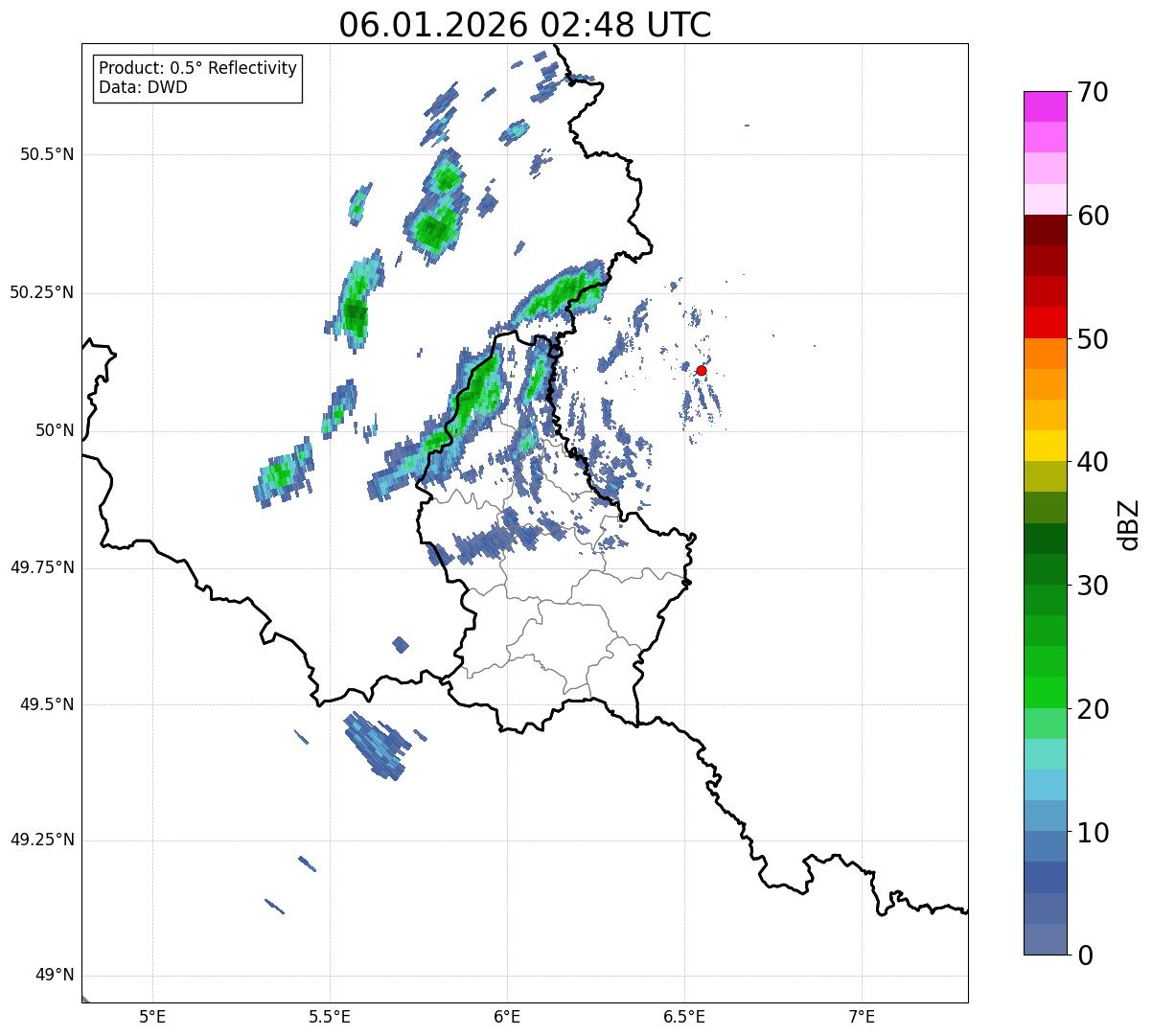
Task: Click the colorbar 0 tick label
Action: (x=1083, y=955)
